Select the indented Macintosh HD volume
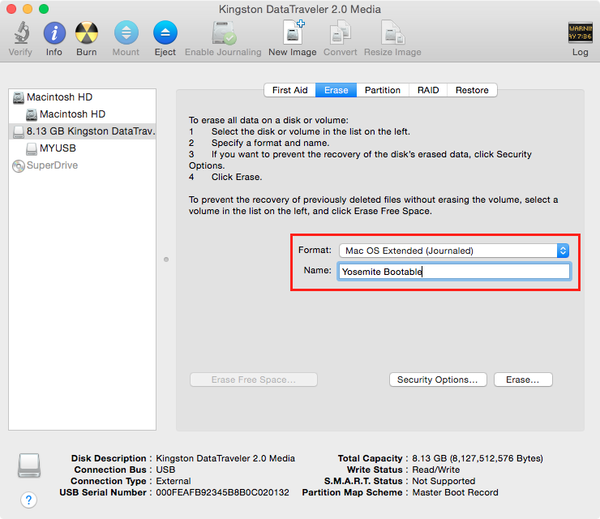Viewport: 600px width, 519px height. tap(82, 114)
